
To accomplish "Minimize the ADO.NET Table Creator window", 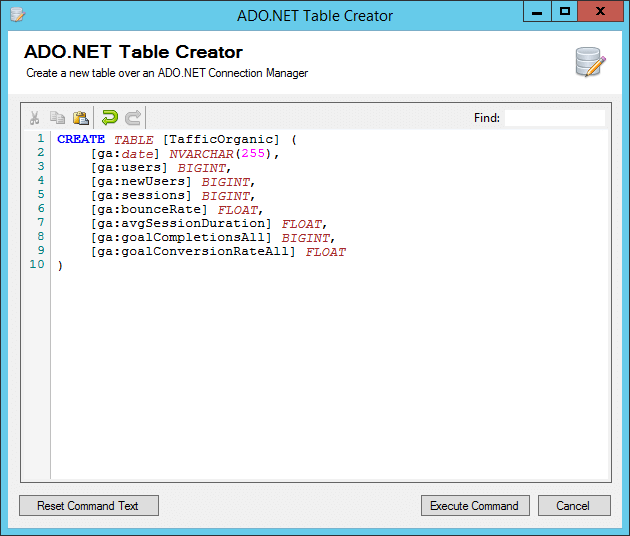I will pos(537,12).
